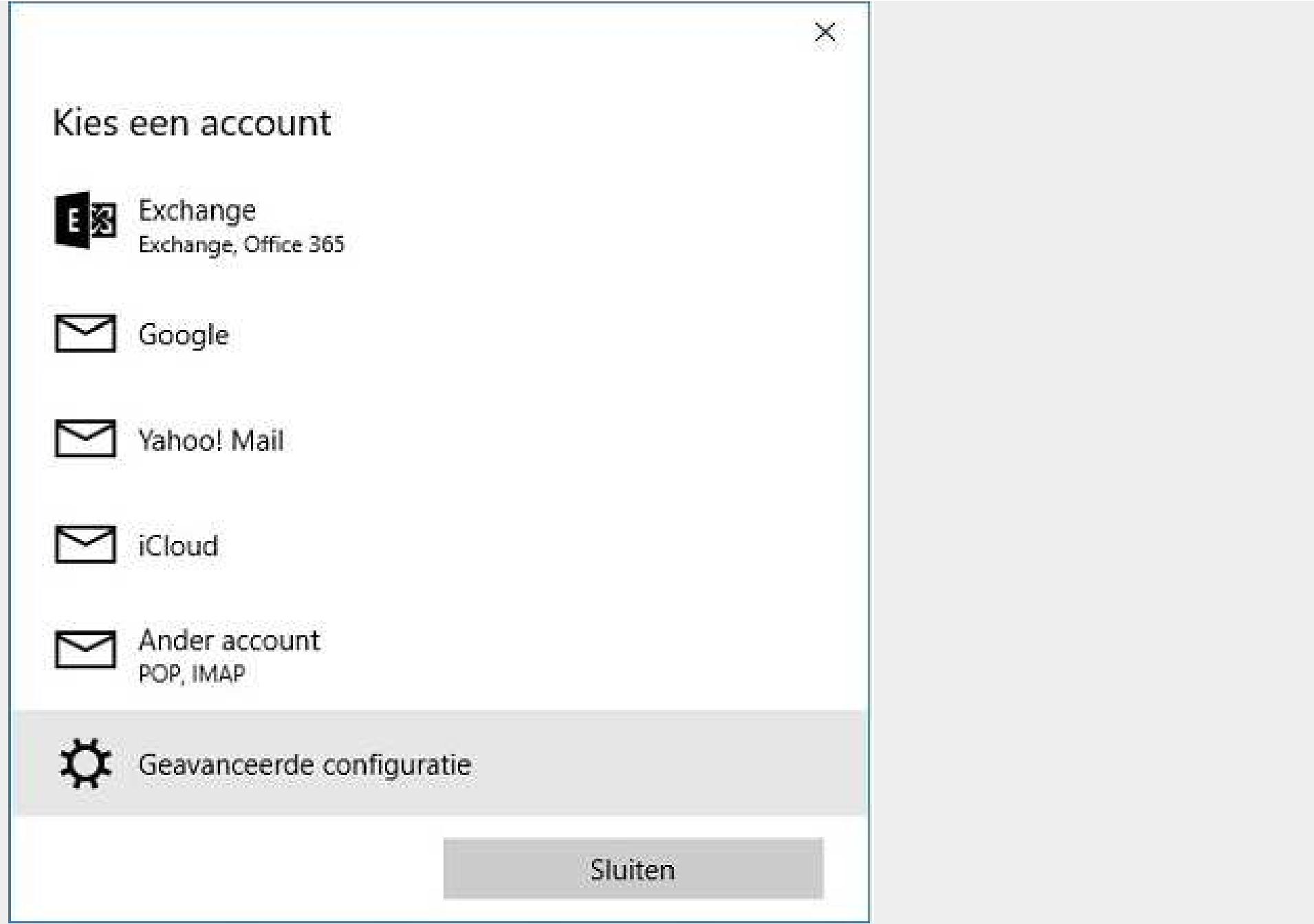Click the 'POP, IMAP' subtitle text
Screen dimensions: 1314x924
click(192, 674)
